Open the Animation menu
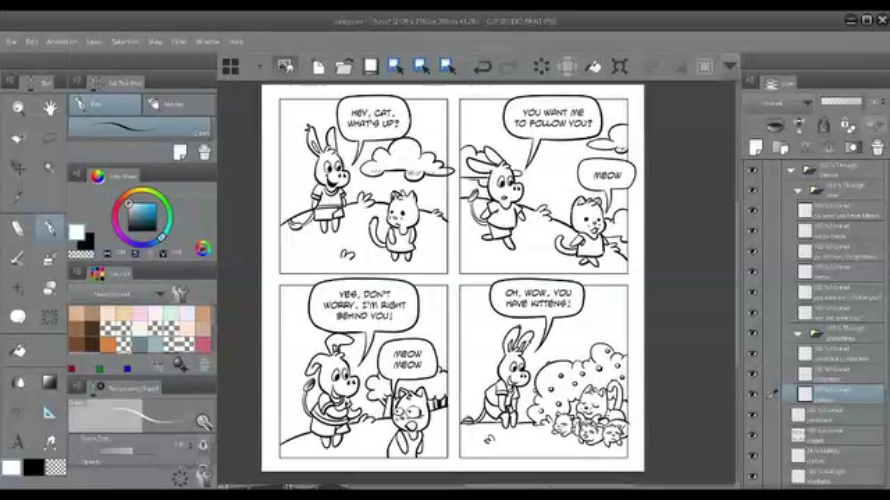The height and width of the screenshot is (500, 890). 61,41
